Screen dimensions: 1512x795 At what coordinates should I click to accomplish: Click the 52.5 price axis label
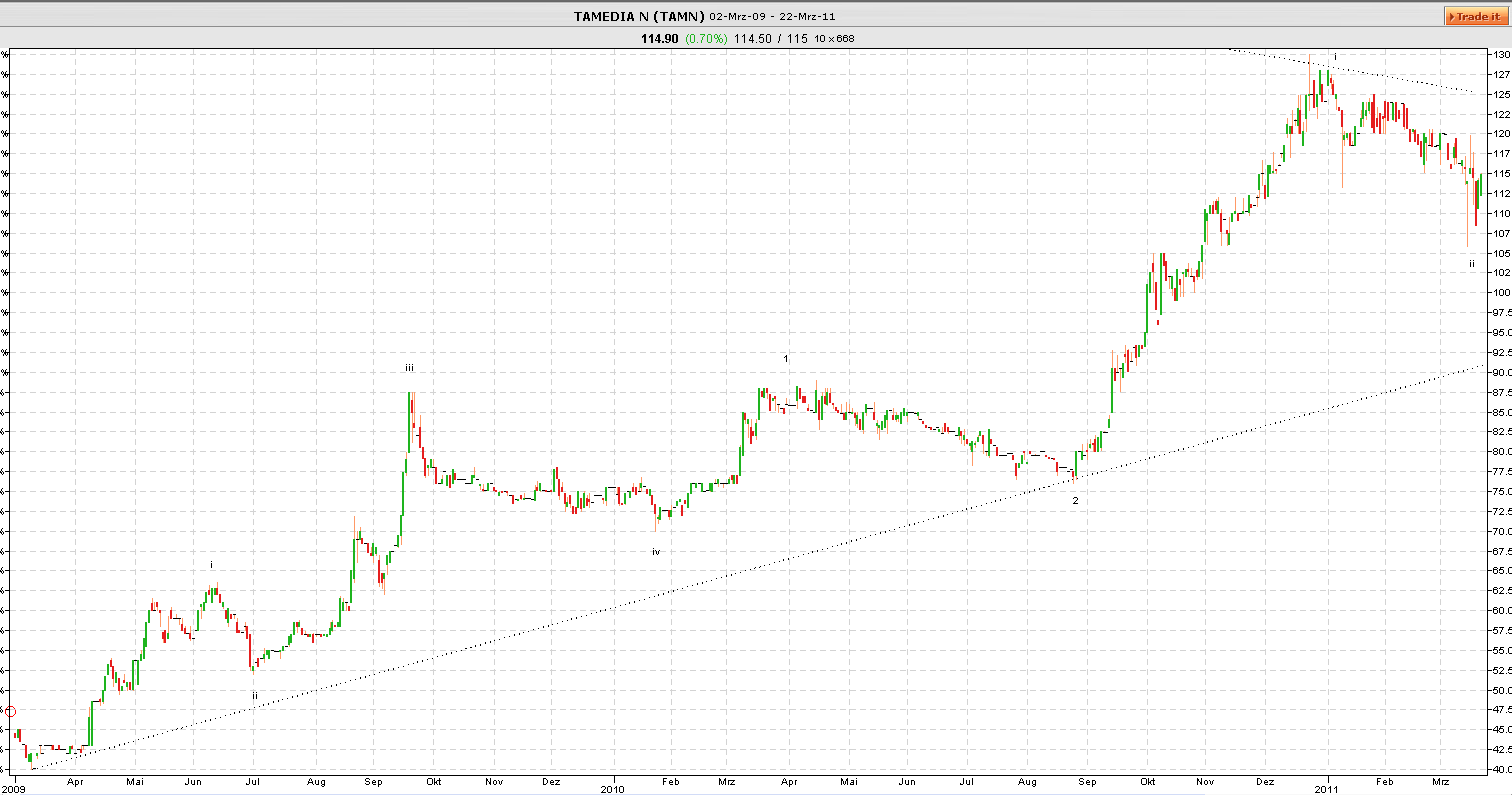1501,670
